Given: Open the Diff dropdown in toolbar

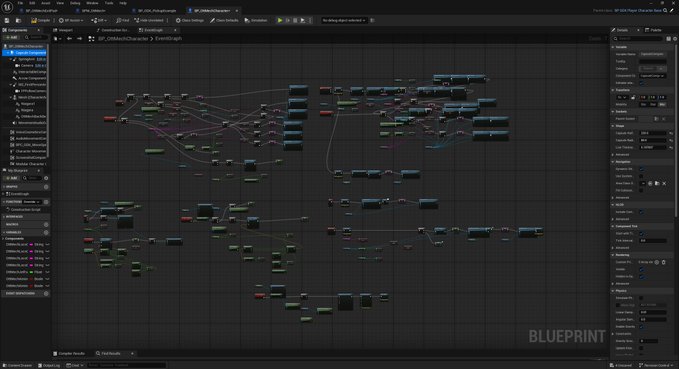Looking at the screenshot, I should (99, 20).
